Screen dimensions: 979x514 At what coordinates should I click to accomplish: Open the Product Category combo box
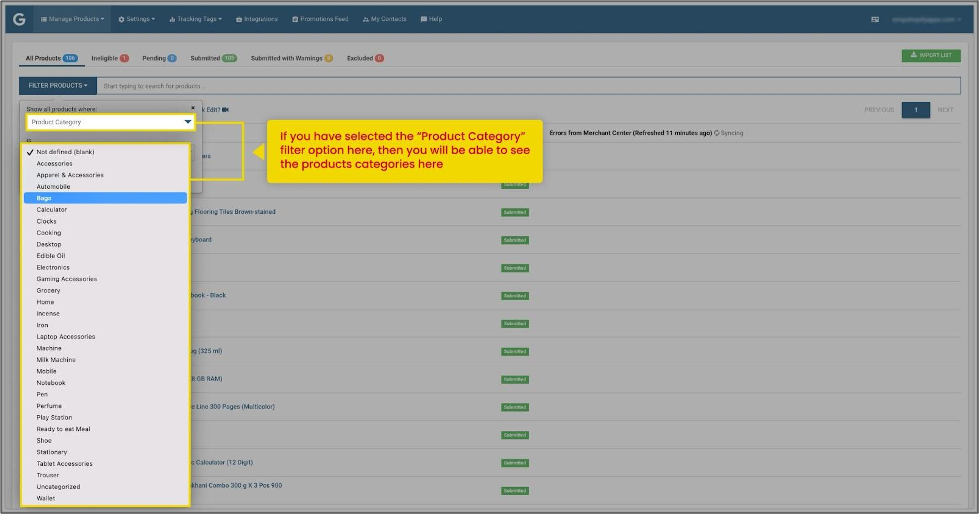(x=111, y=122)
